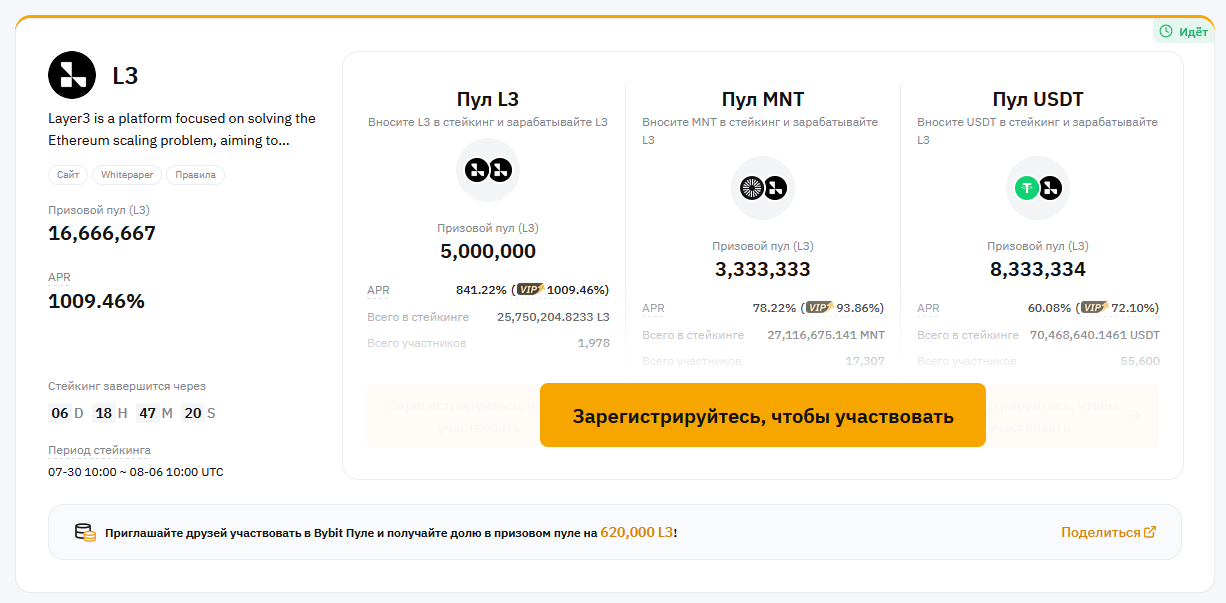Click the token pair icon under Пул MNT
1226x603 pixels.
[x=763, y=188]
